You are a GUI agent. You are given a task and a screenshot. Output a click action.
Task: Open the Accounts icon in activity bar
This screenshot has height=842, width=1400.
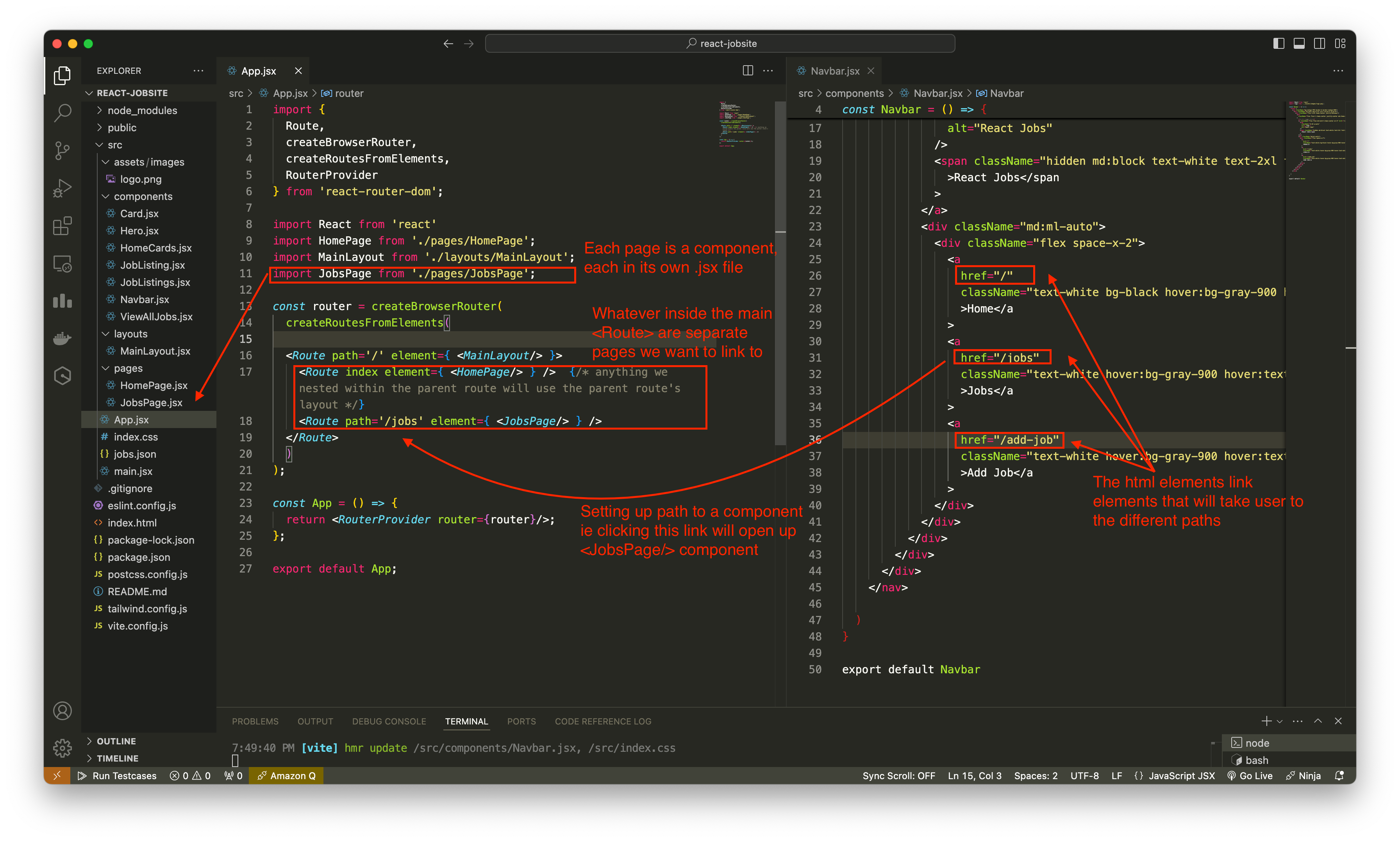tap(62, 710)
